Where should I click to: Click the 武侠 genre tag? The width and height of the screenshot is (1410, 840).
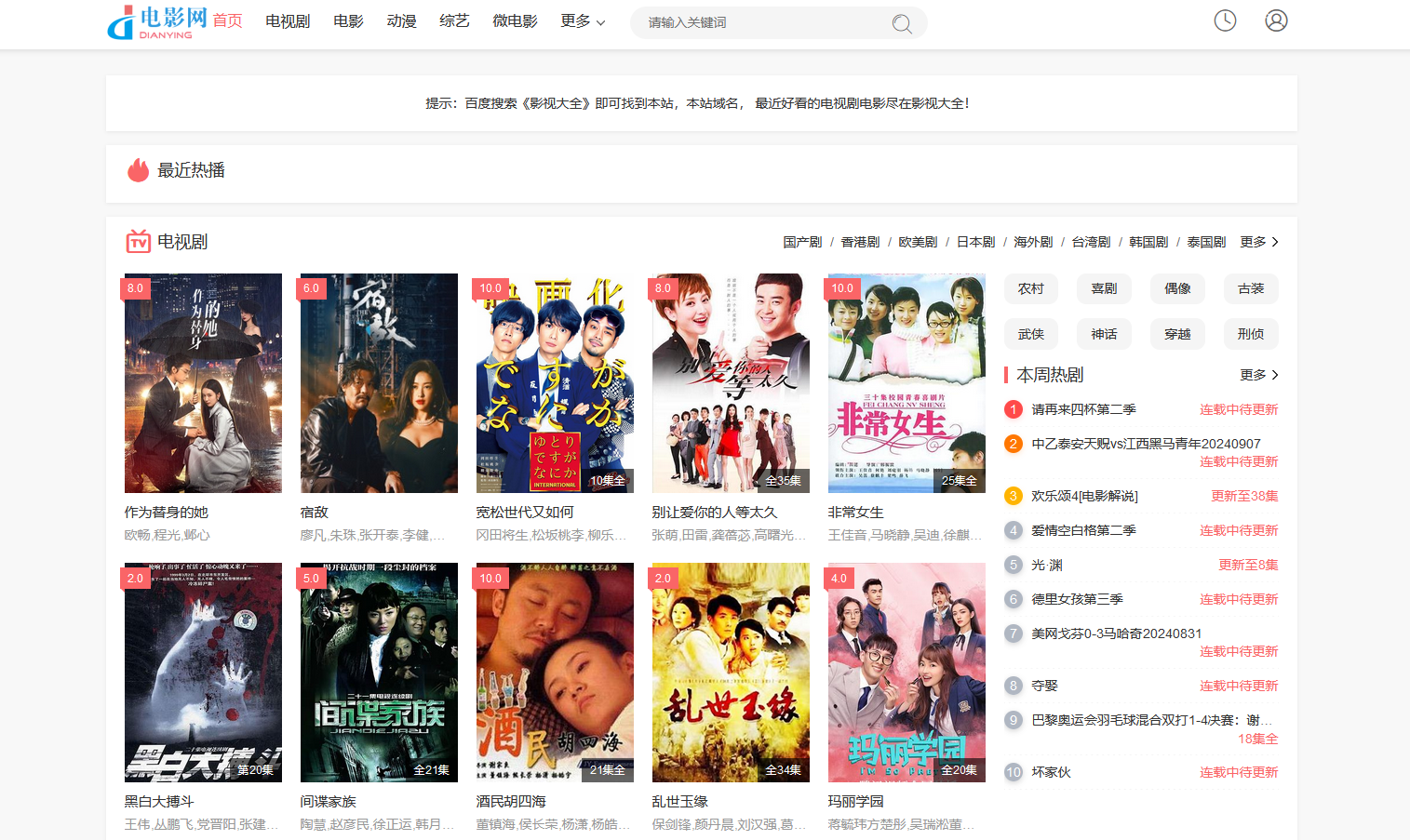1031,334
